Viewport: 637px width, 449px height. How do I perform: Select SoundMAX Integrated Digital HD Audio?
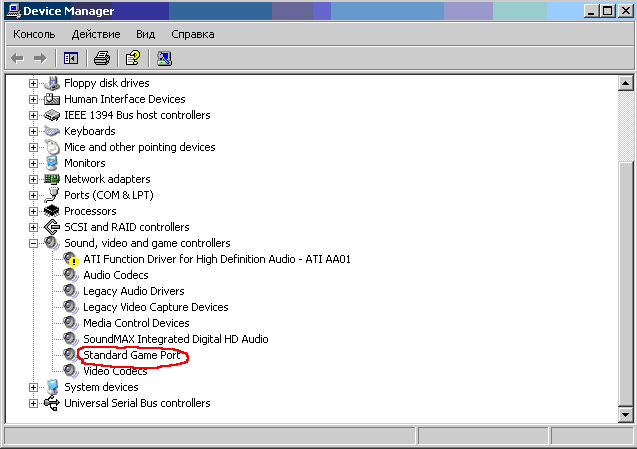click(x=175, y=339)
